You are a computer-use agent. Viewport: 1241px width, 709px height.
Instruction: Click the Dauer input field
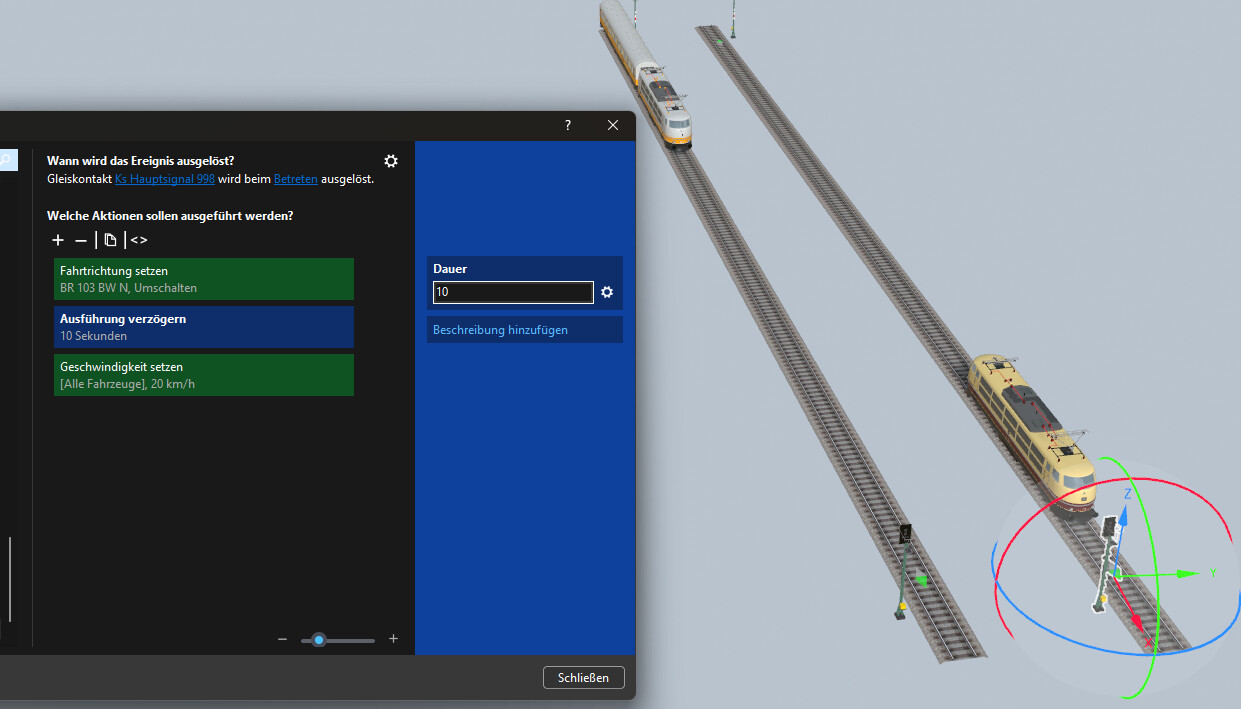tap(513, 292)
